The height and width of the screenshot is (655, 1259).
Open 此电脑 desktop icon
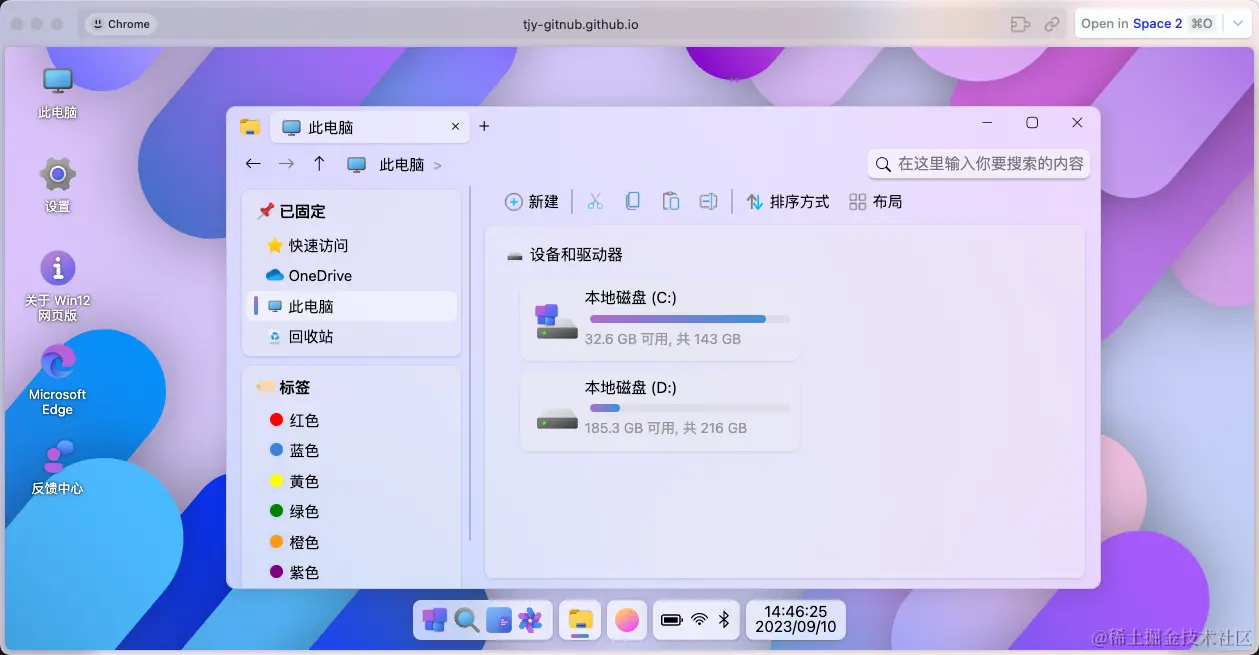point(58,92)
